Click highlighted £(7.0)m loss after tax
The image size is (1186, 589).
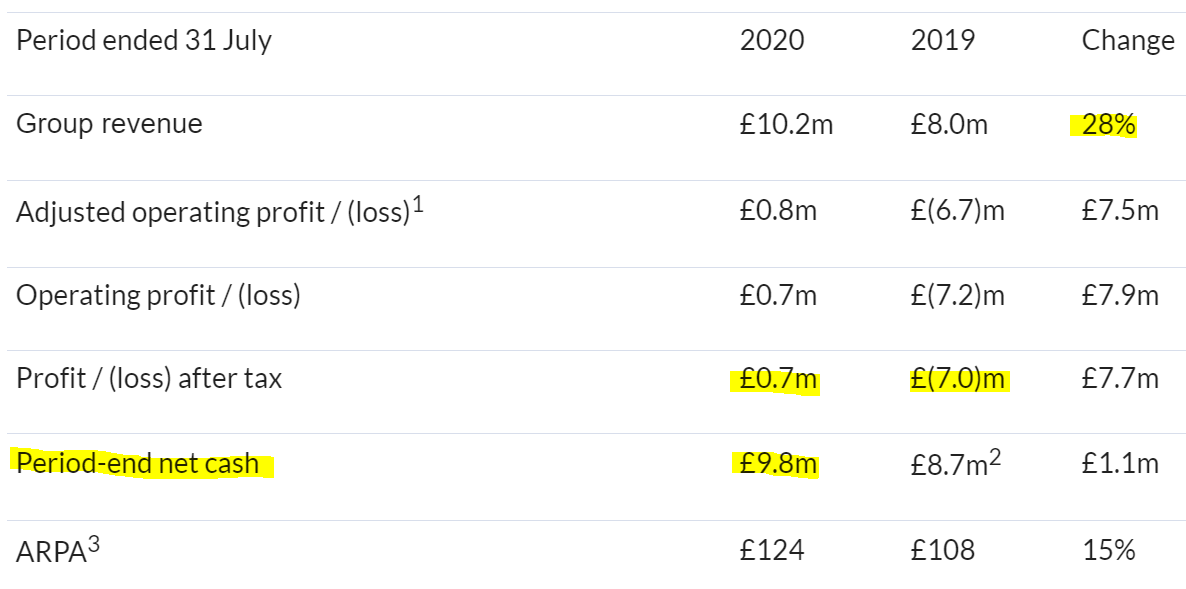958,380
